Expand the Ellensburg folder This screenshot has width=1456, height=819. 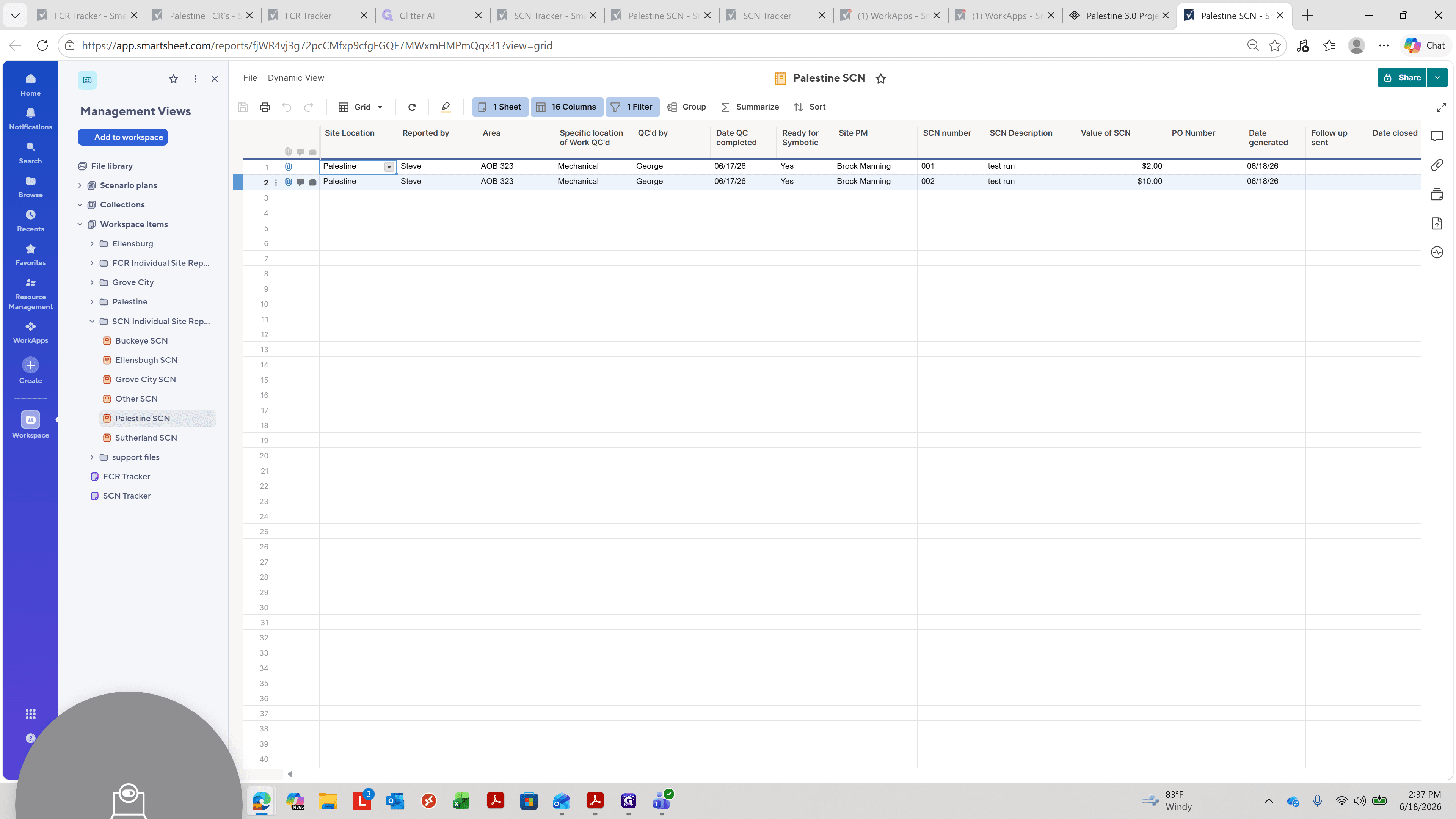pos(92,243)
